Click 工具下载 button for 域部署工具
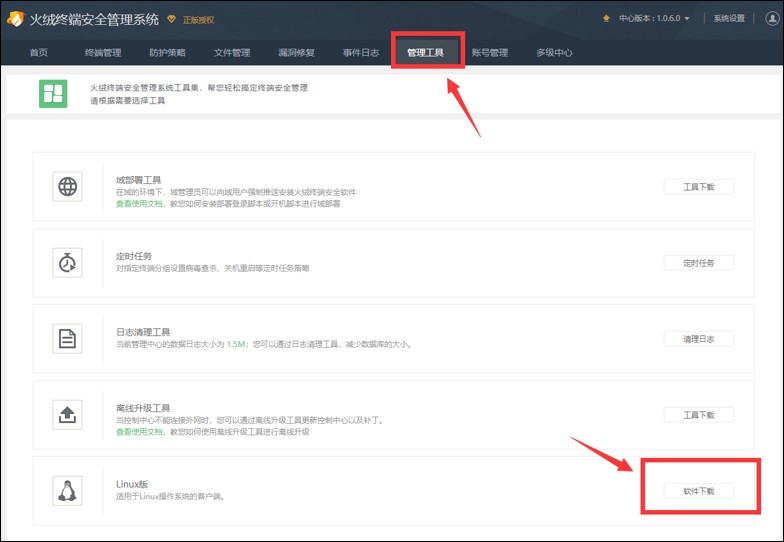Image resolution: width=784 pixels, height=542 pixels. (699, 186)
